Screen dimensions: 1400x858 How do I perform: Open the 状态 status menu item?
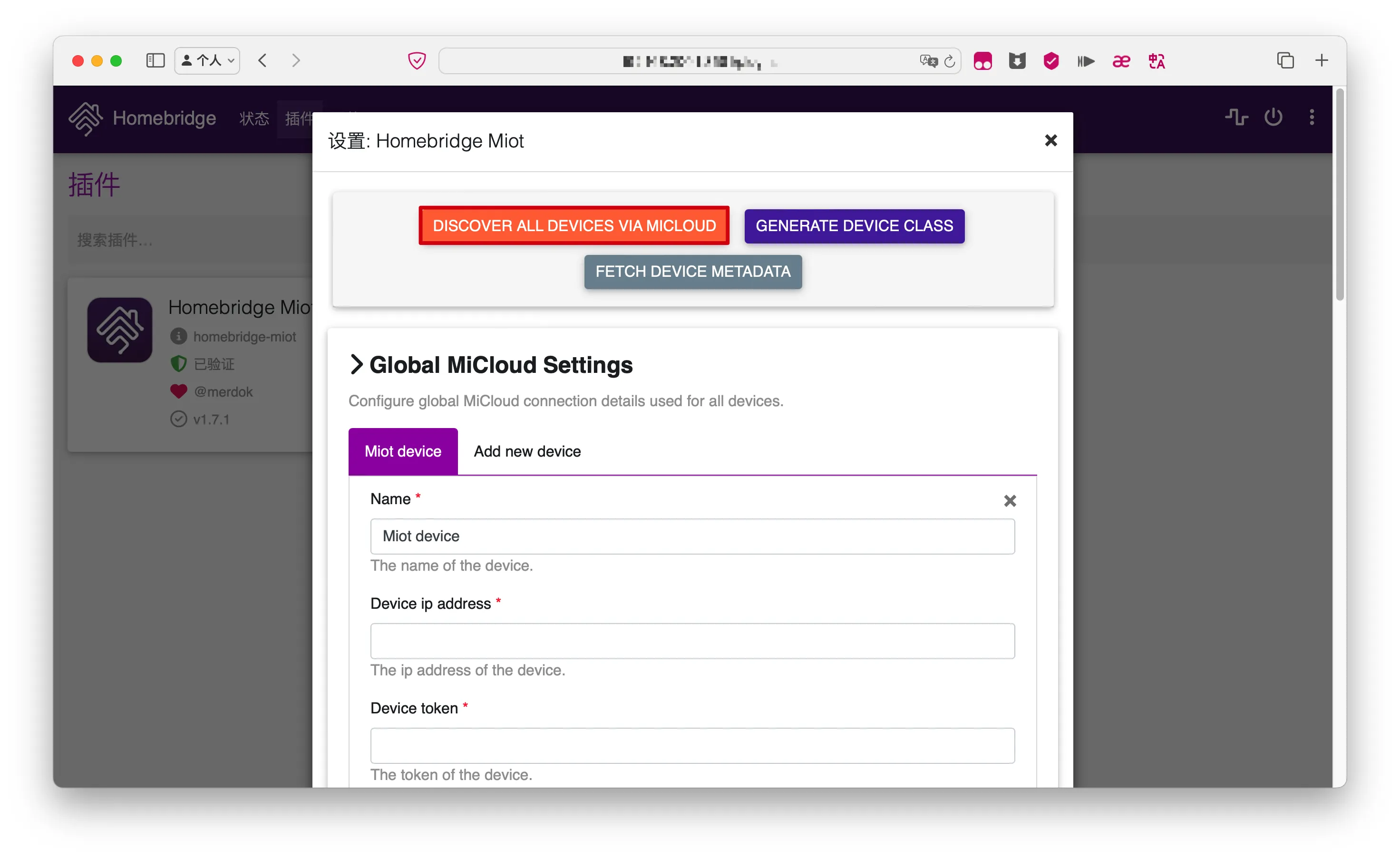click(x=254, y=119)
